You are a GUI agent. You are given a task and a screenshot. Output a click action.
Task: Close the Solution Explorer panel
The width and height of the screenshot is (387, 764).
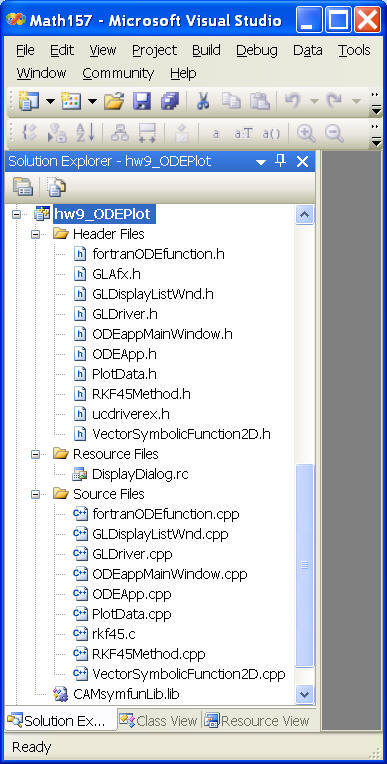[x=302, y=161]
